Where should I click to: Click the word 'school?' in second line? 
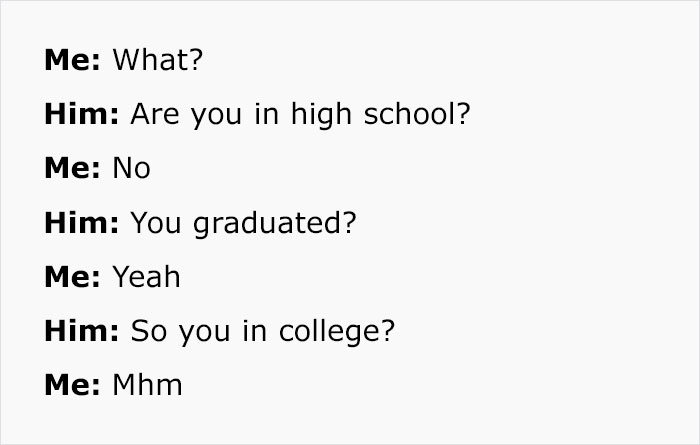(417, 114)
